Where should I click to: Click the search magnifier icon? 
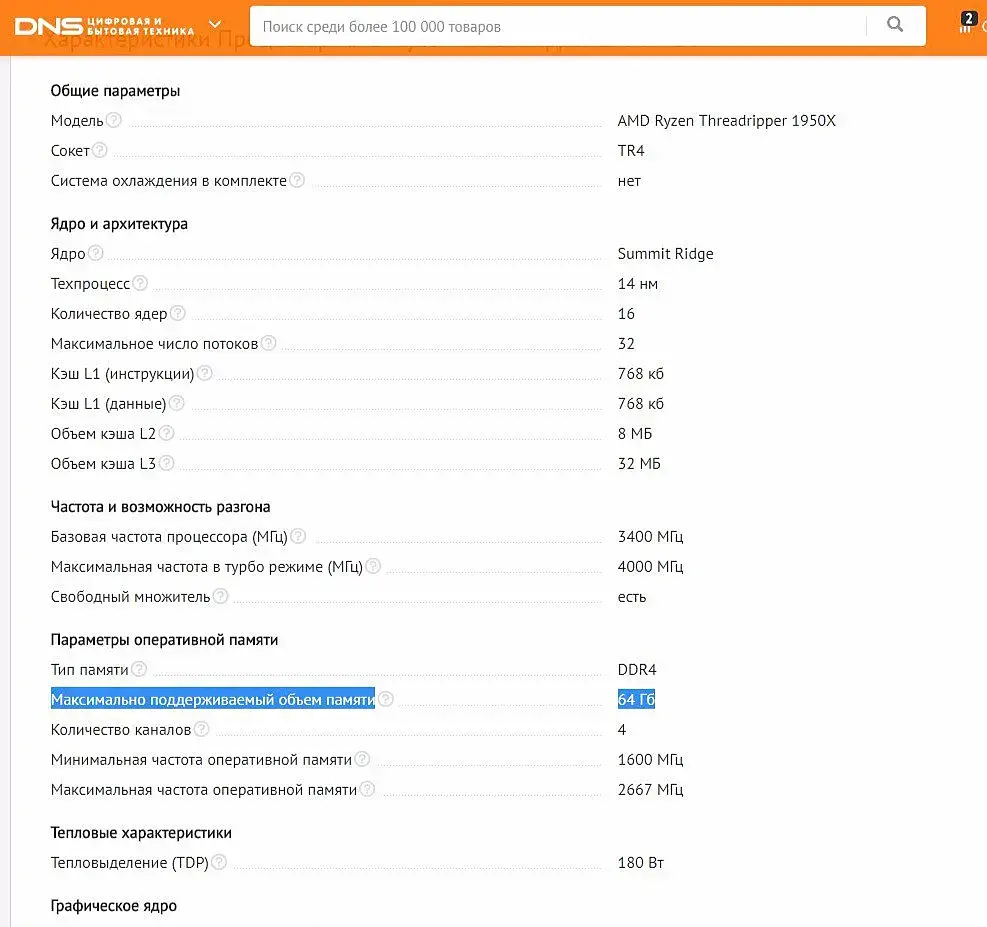(894, 25)
